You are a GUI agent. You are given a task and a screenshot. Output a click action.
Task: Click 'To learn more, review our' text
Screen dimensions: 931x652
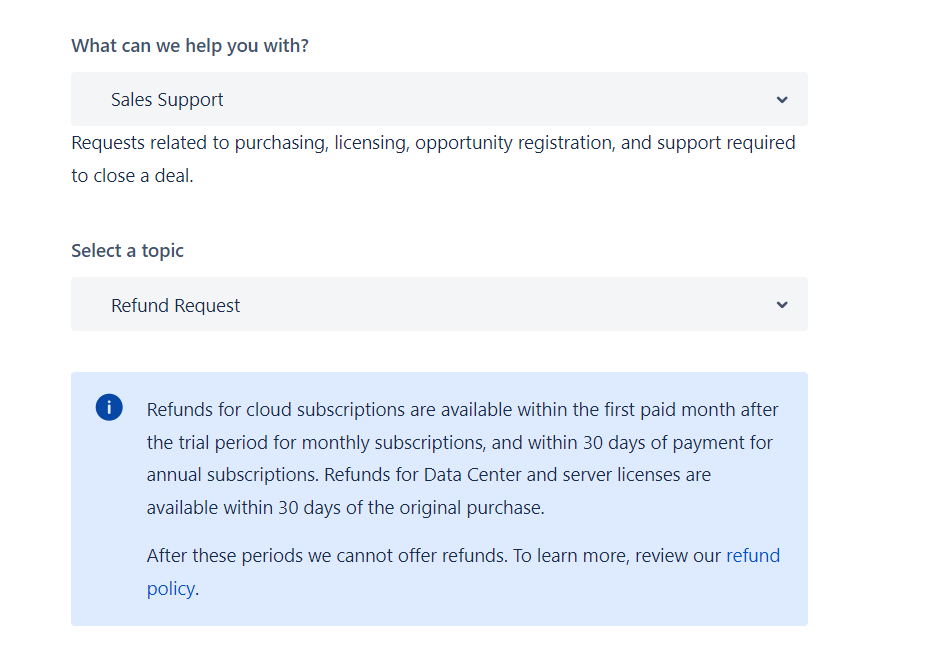pos(617,556)
